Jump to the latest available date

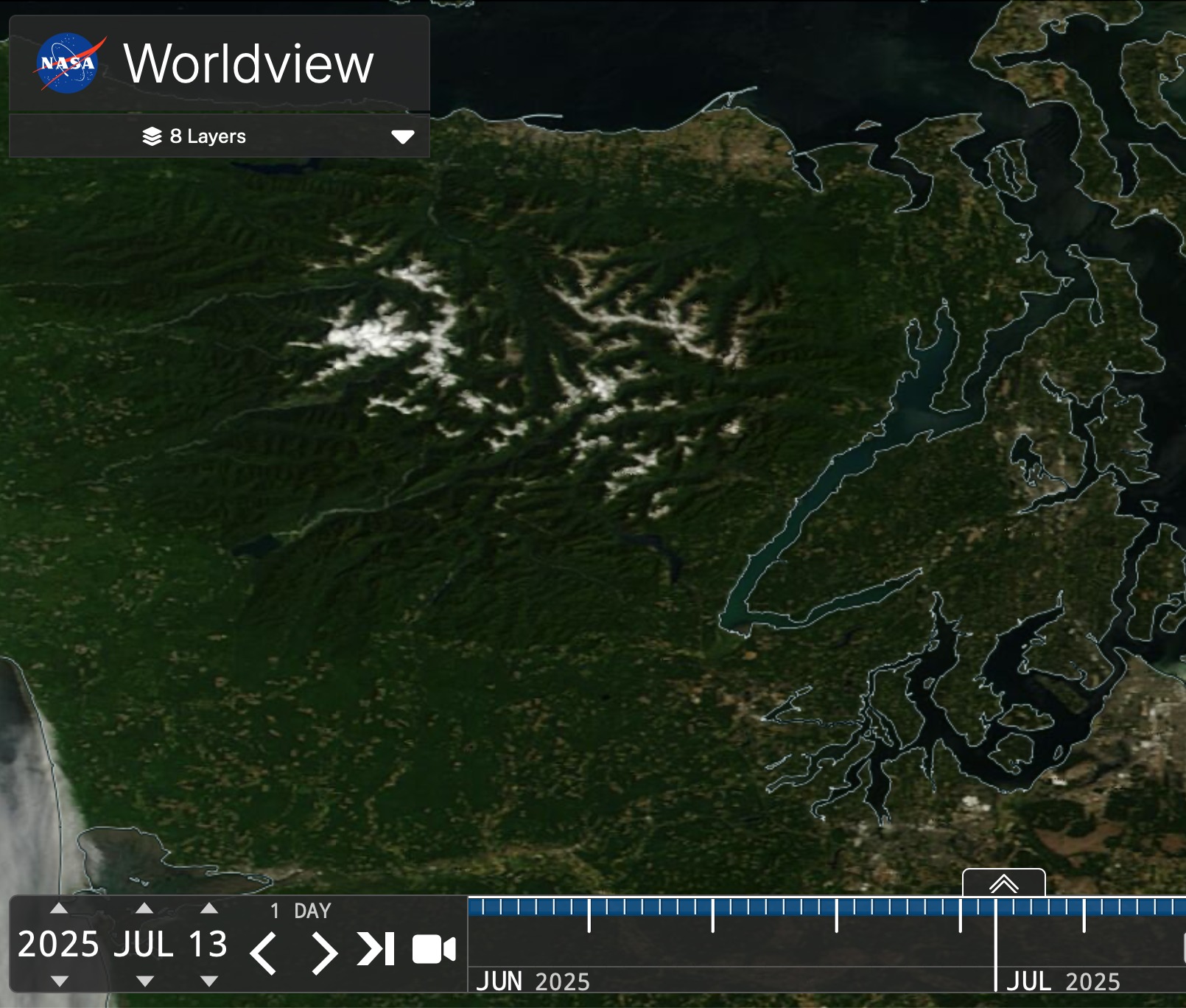[x=376, y=949]
